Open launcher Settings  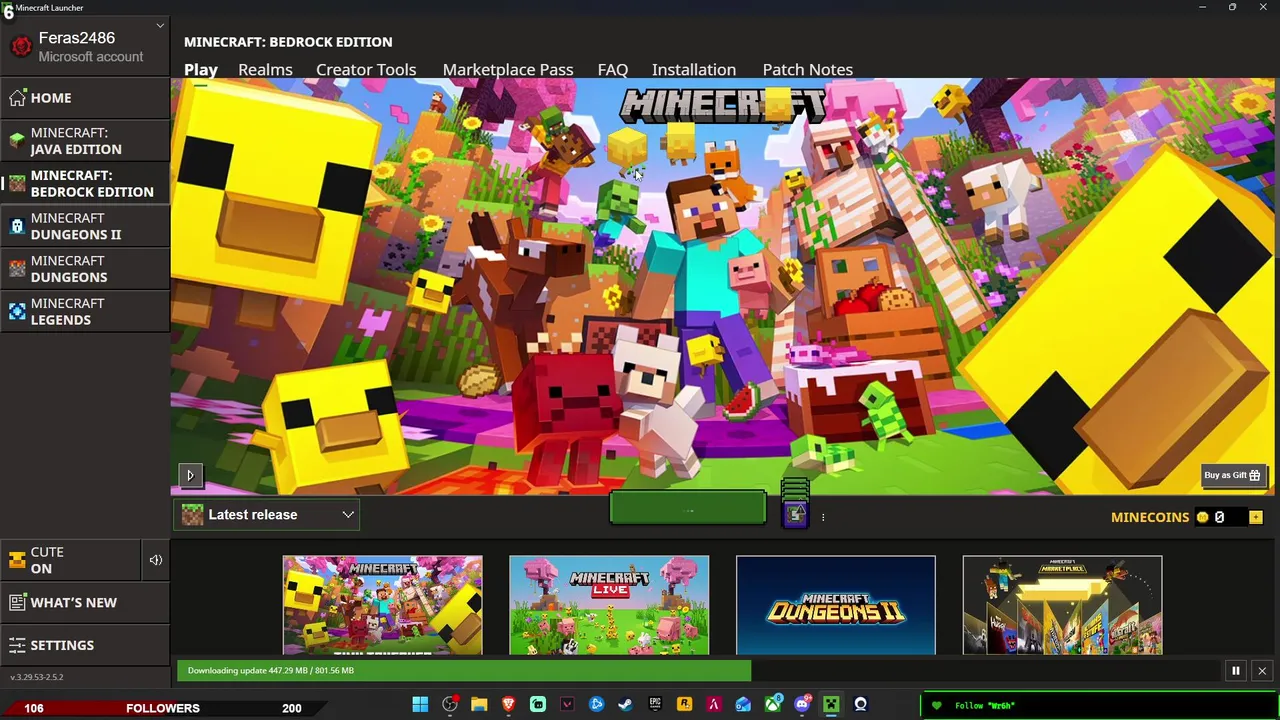[85, 645]
